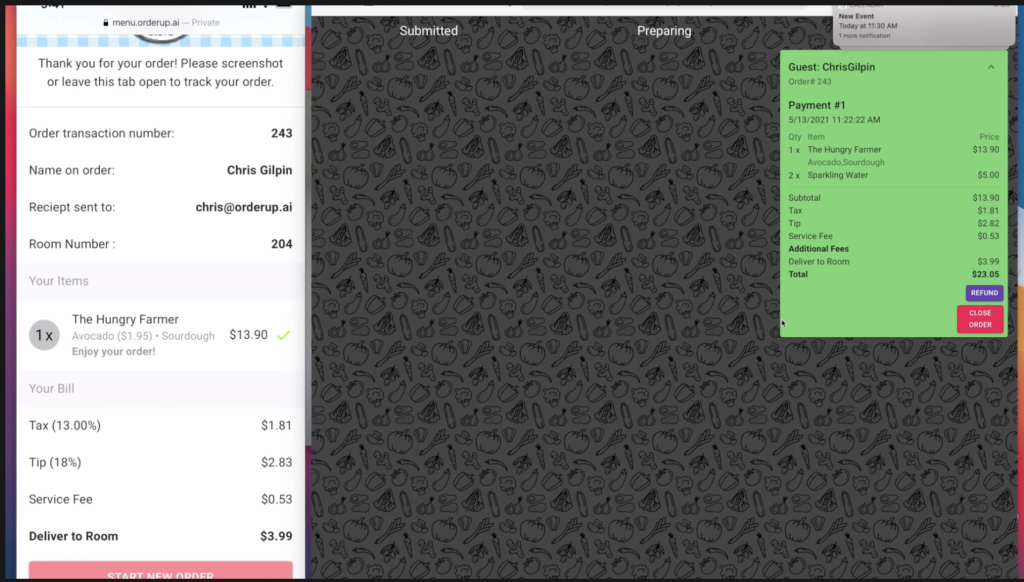Click the Total $23.05 amount on card
Screen dimensions: 1024x582
pyautogui.click(x=985, y=274)
